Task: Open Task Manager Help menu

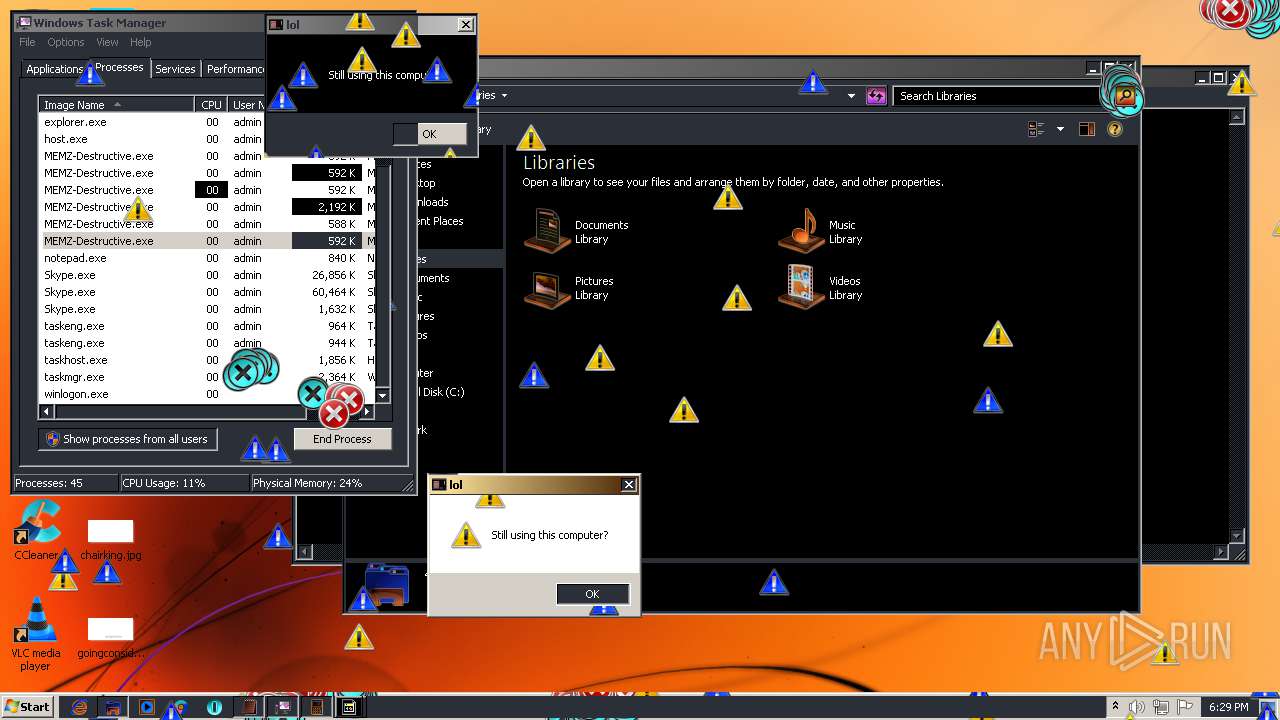Action: [141, 42]
